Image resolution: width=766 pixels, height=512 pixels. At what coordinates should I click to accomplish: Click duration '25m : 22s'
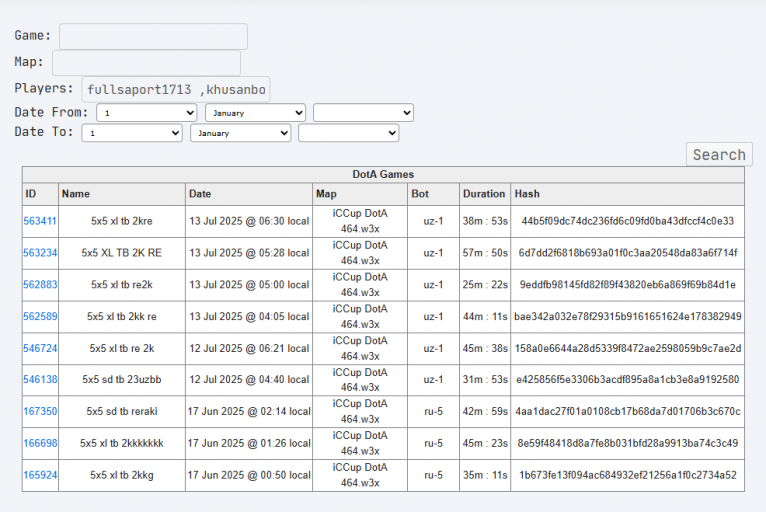[485, 285]
